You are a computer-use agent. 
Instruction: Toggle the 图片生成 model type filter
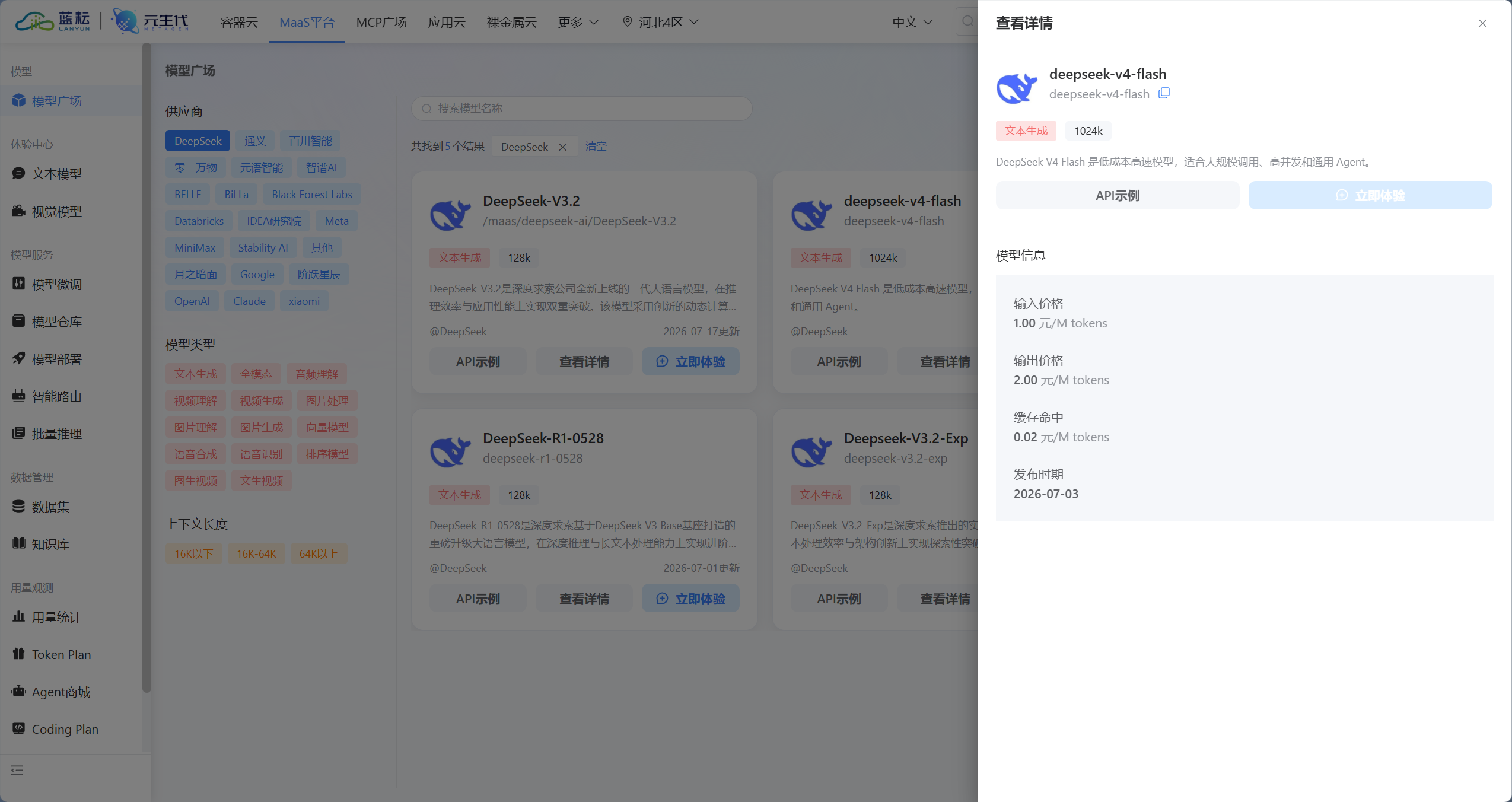262,427
